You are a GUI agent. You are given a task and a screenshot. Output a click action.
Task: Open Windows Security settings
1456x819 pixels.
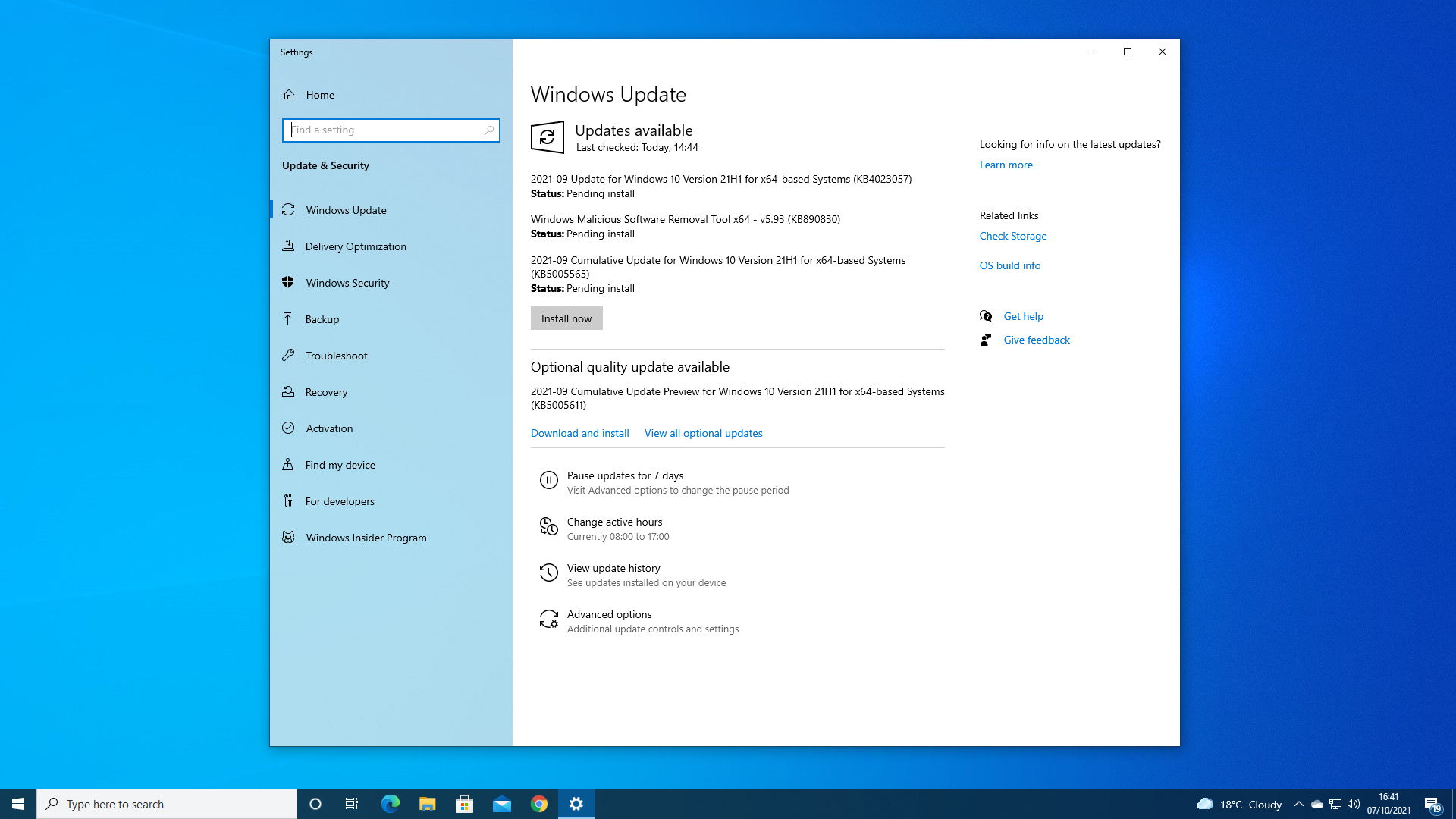coord(347,282)
